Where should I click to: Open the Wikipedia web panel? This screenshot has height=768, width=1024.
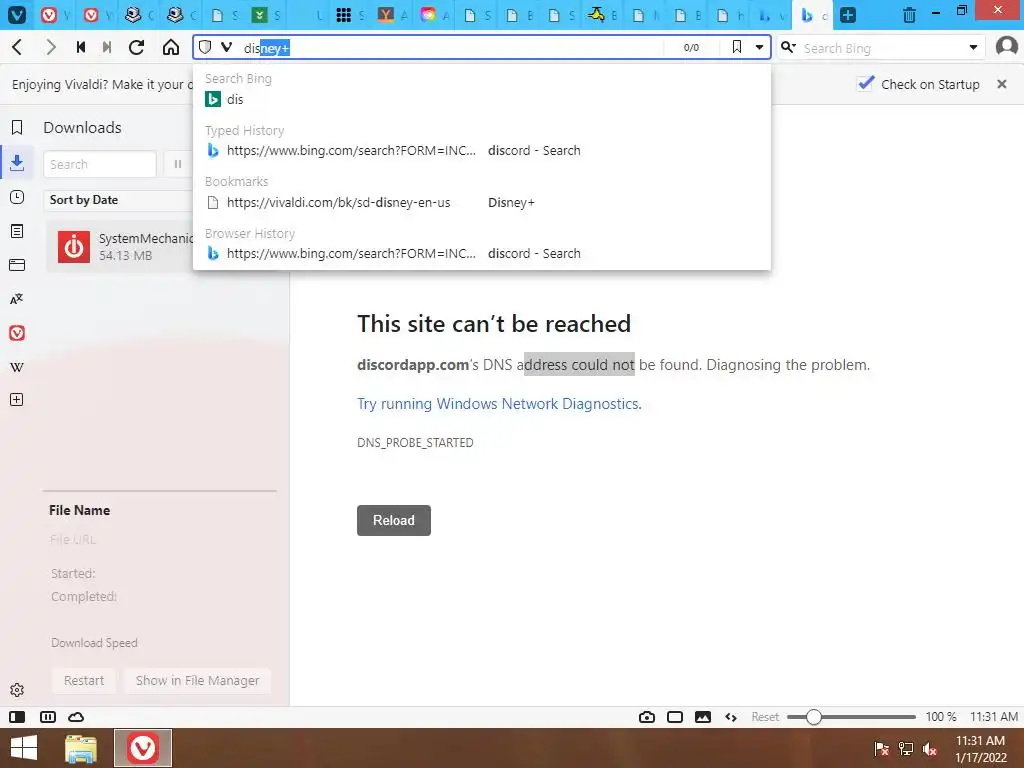(x=17, y=367)
